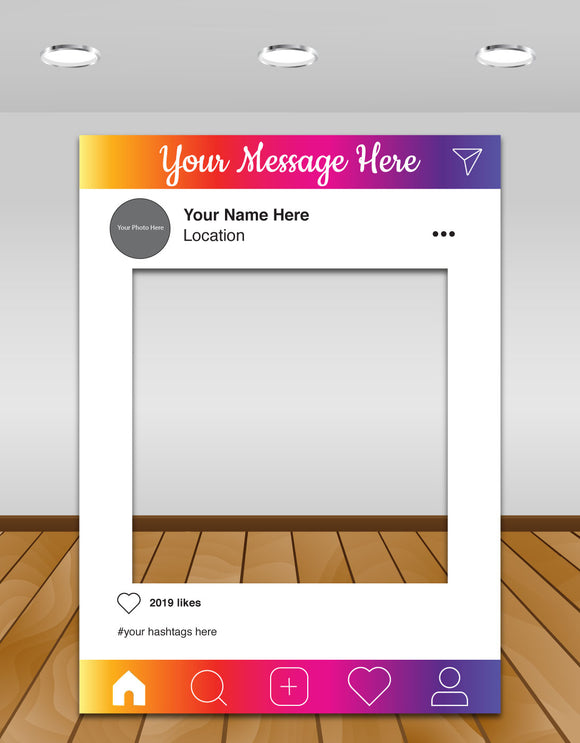Click the 'Your Name Here' username
This screenshot has width=580, height=743.
246,215
